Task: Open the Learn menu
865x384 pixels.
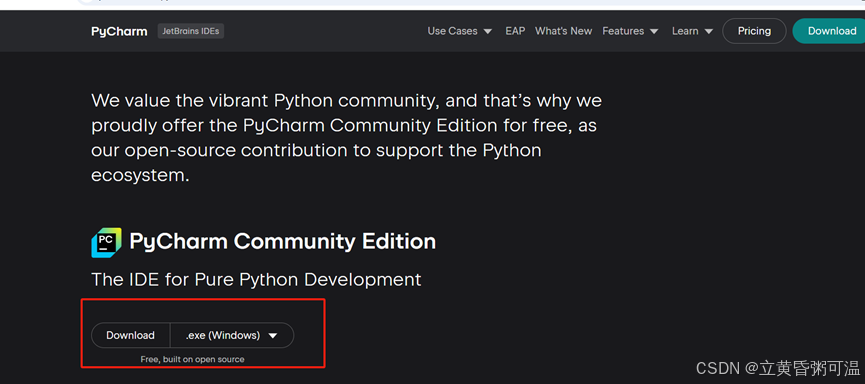Action: [x=685, y=31]
